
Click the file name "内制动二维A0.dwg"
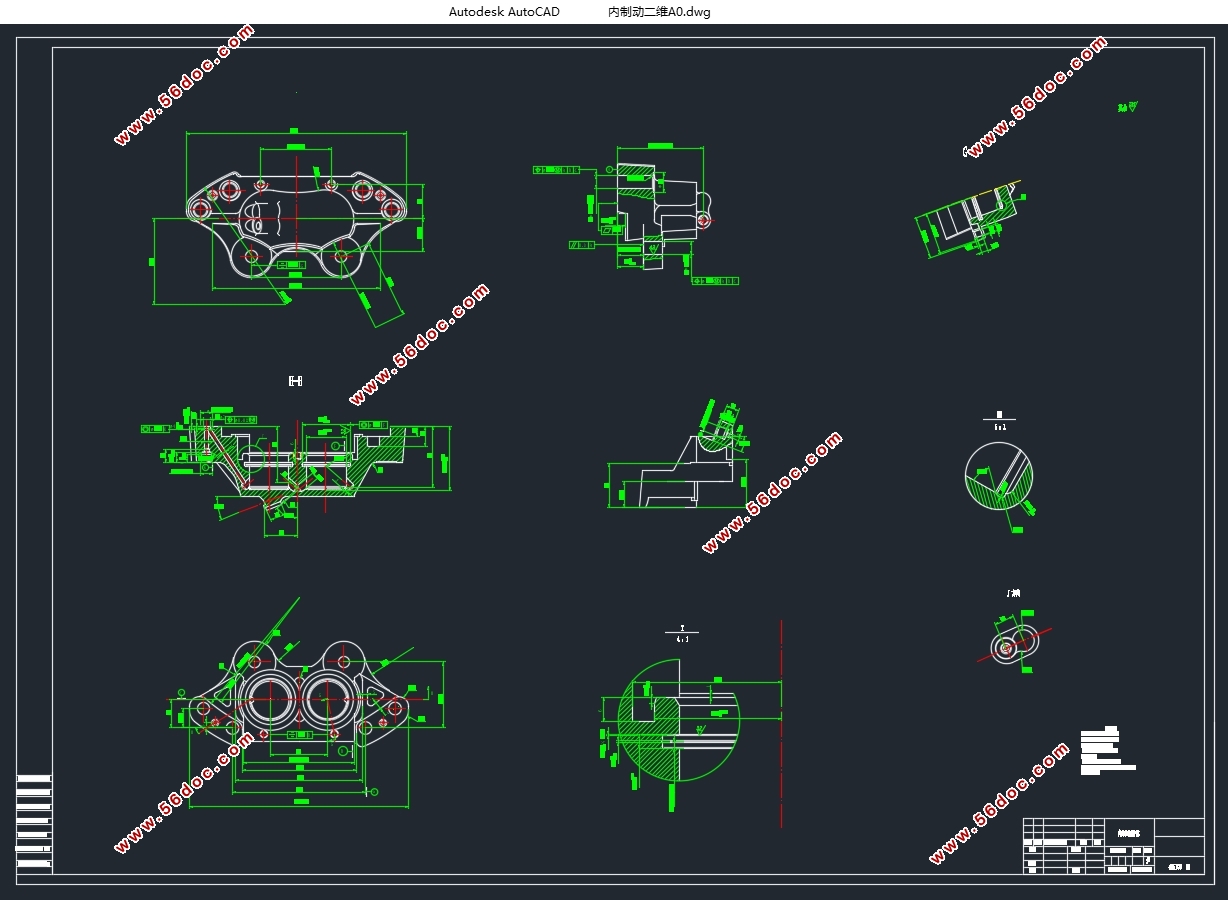click(x=659, y=12)
